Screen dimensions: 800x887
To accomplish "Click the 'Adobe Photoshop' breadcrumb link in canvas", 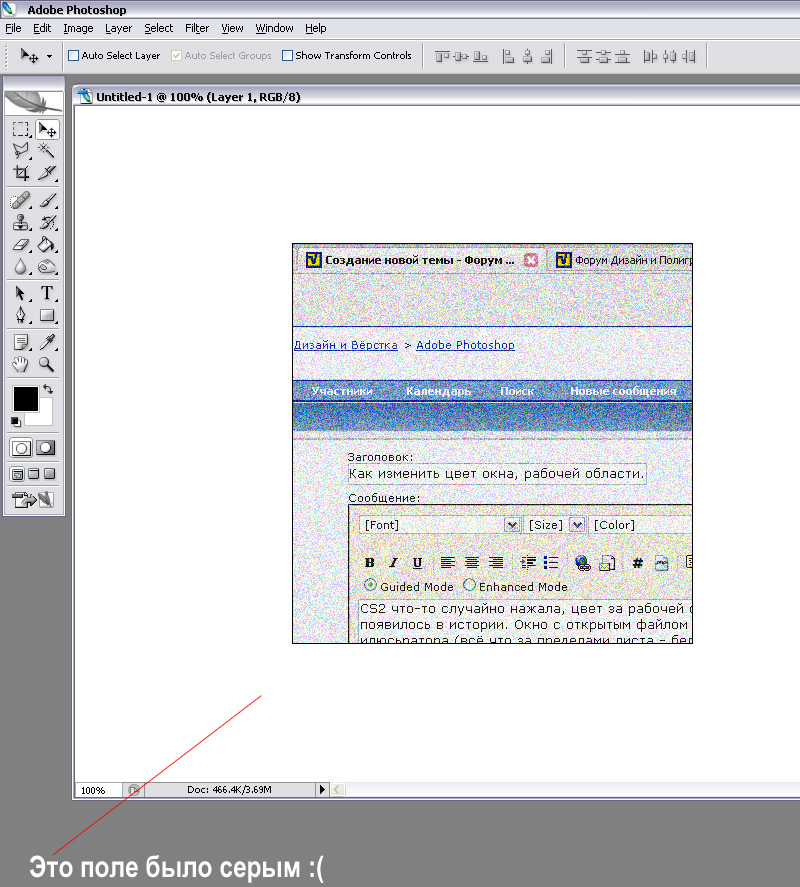I will (466, 345).
